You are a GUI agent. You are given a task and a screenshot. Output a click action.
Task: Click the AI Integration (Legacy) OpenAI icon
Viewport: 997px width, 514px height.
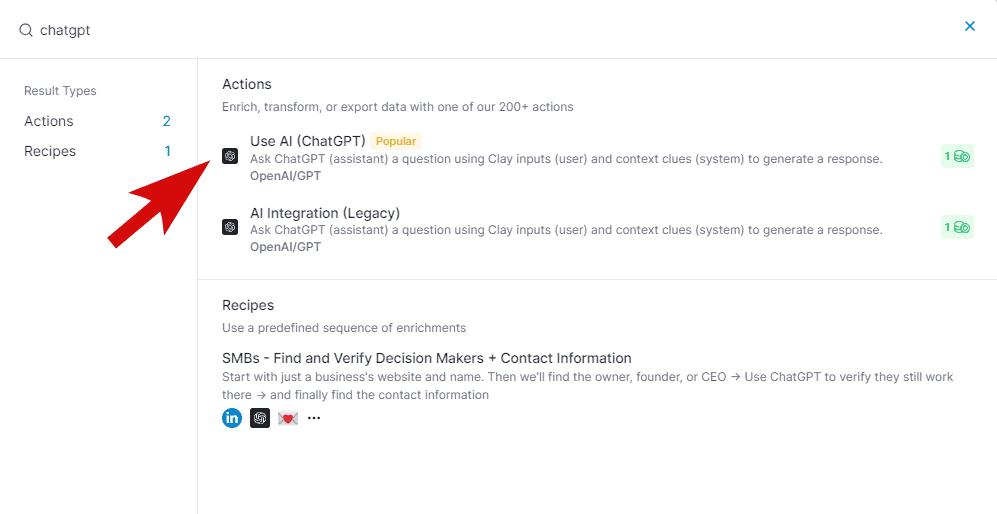[230, 227]
